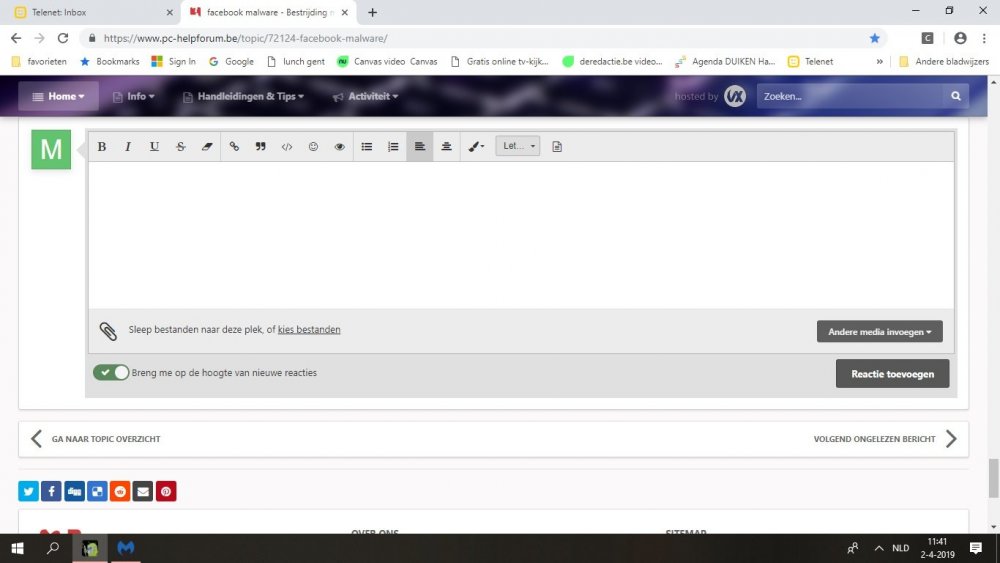1000x563 pixels.
Task: Insert a numbered list
Action: (x=393, y=147)
